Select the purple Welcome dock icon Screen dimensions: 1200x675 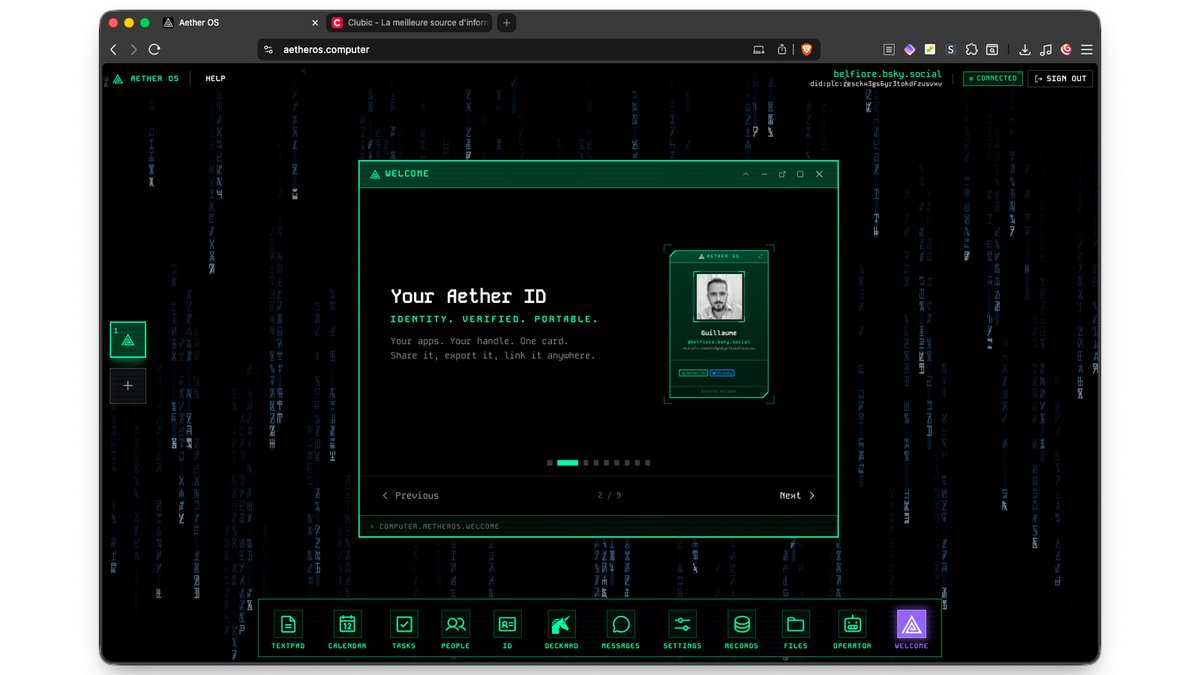tap(911, 624)
